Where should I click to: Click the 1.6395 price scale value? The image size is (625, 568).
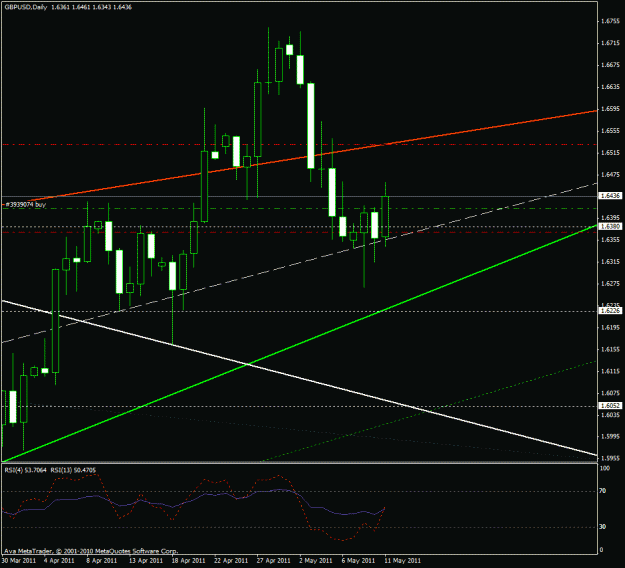pos(611,218)
